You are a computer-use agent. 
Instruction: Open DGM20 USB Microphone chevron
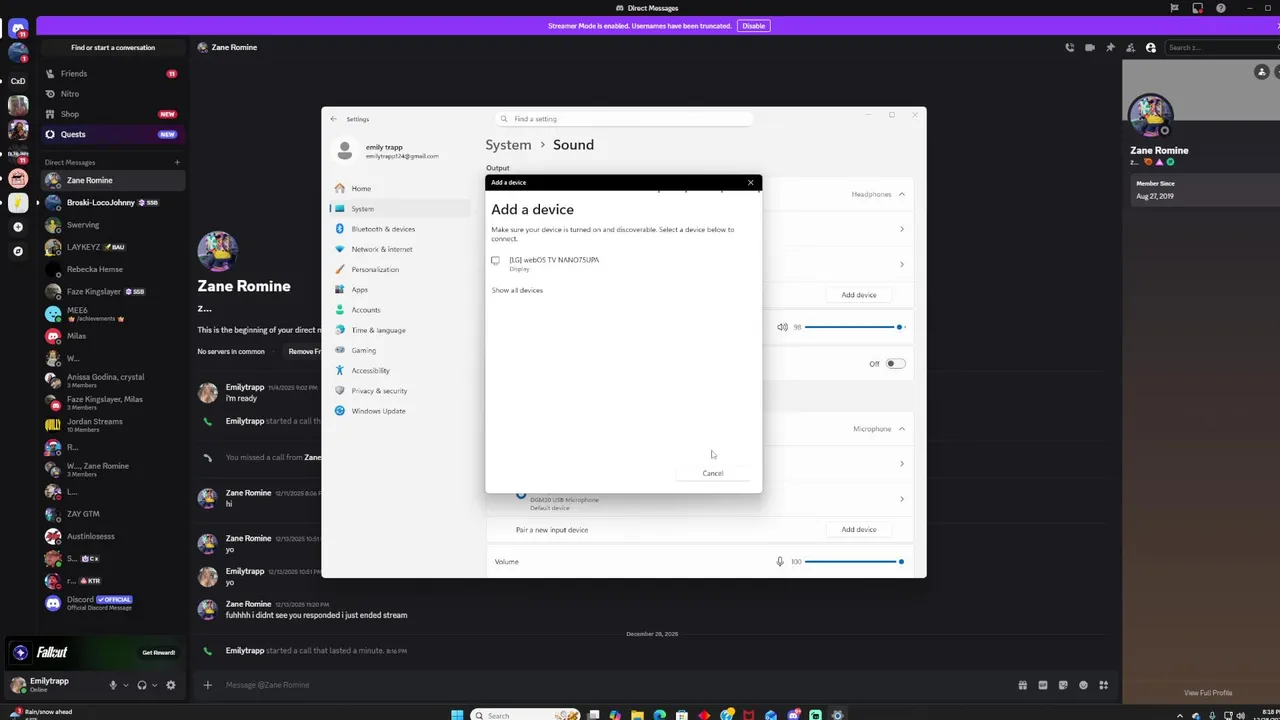tap(901, 498)
